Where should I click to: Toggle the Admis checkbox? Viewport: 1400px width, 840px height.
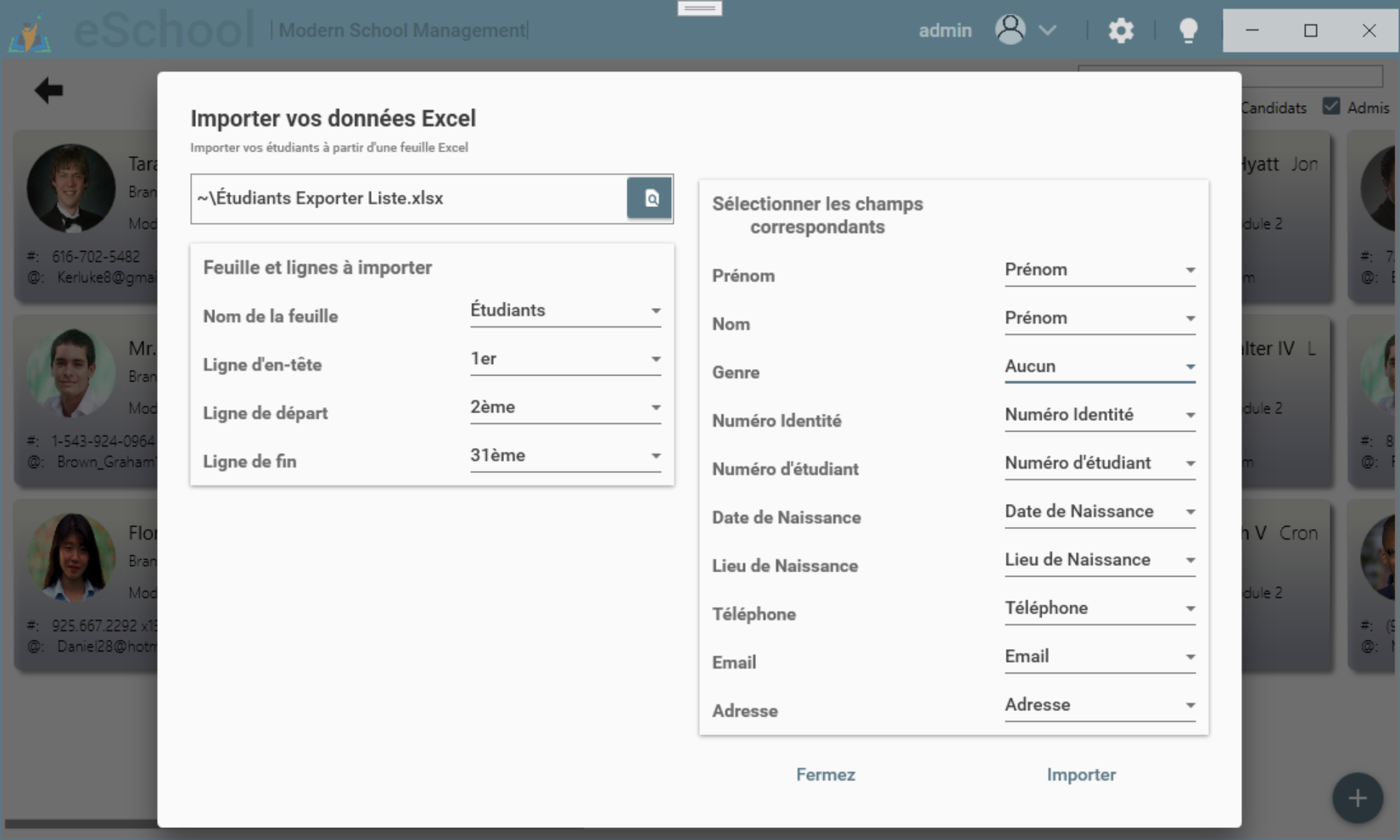[x=1331, y=107]
